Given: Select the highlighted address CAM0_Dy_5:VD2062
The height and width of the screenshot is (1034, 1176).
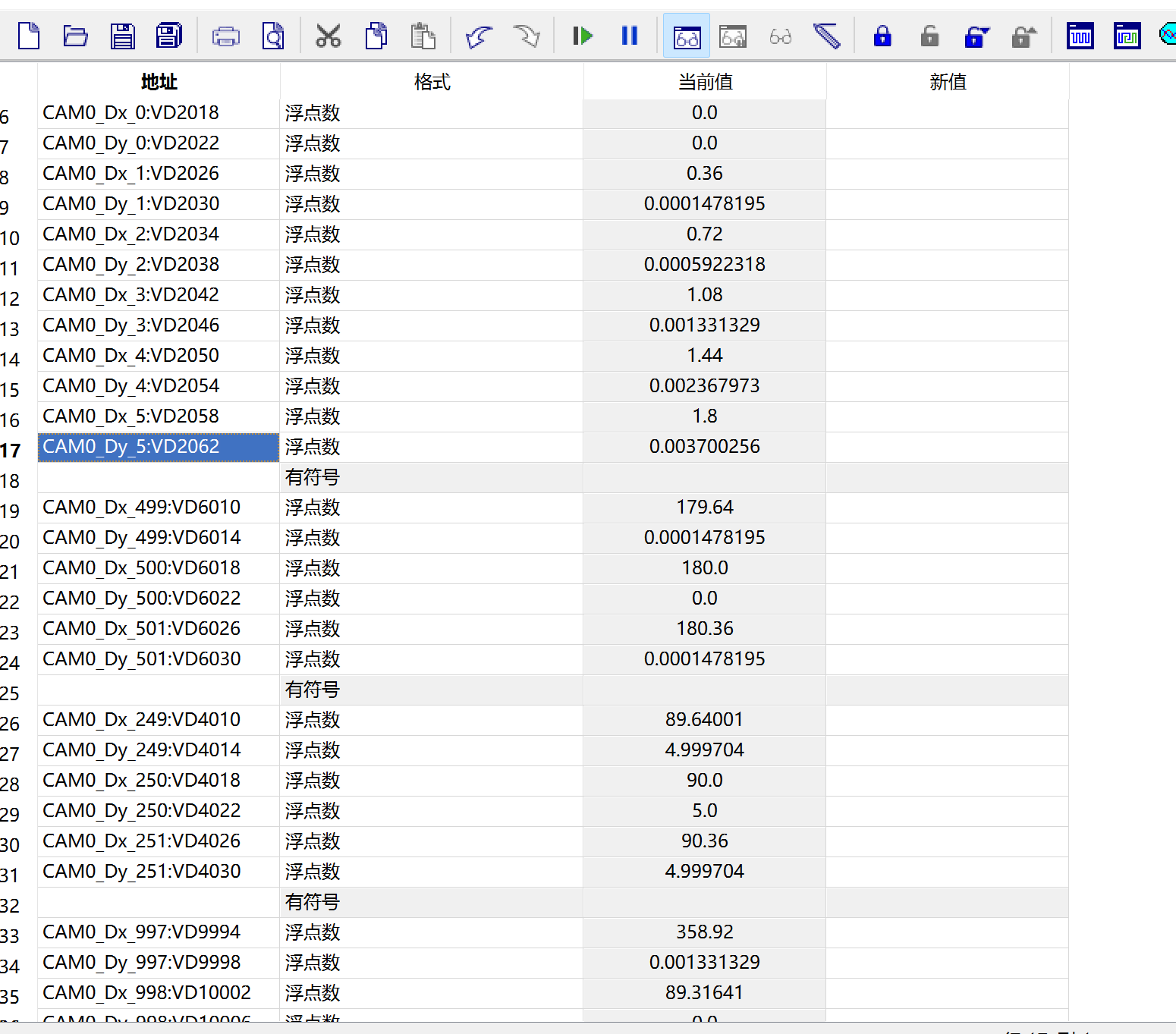Looking at the screenshot, I should [159, 447].
